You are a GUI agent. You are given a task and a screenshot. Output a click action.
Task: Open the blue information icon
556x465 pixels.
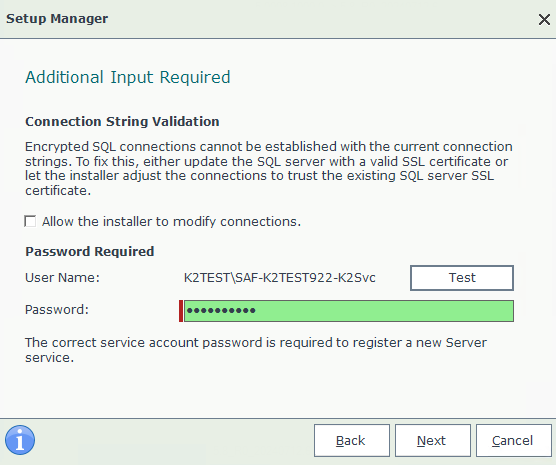tap(20, 440)
